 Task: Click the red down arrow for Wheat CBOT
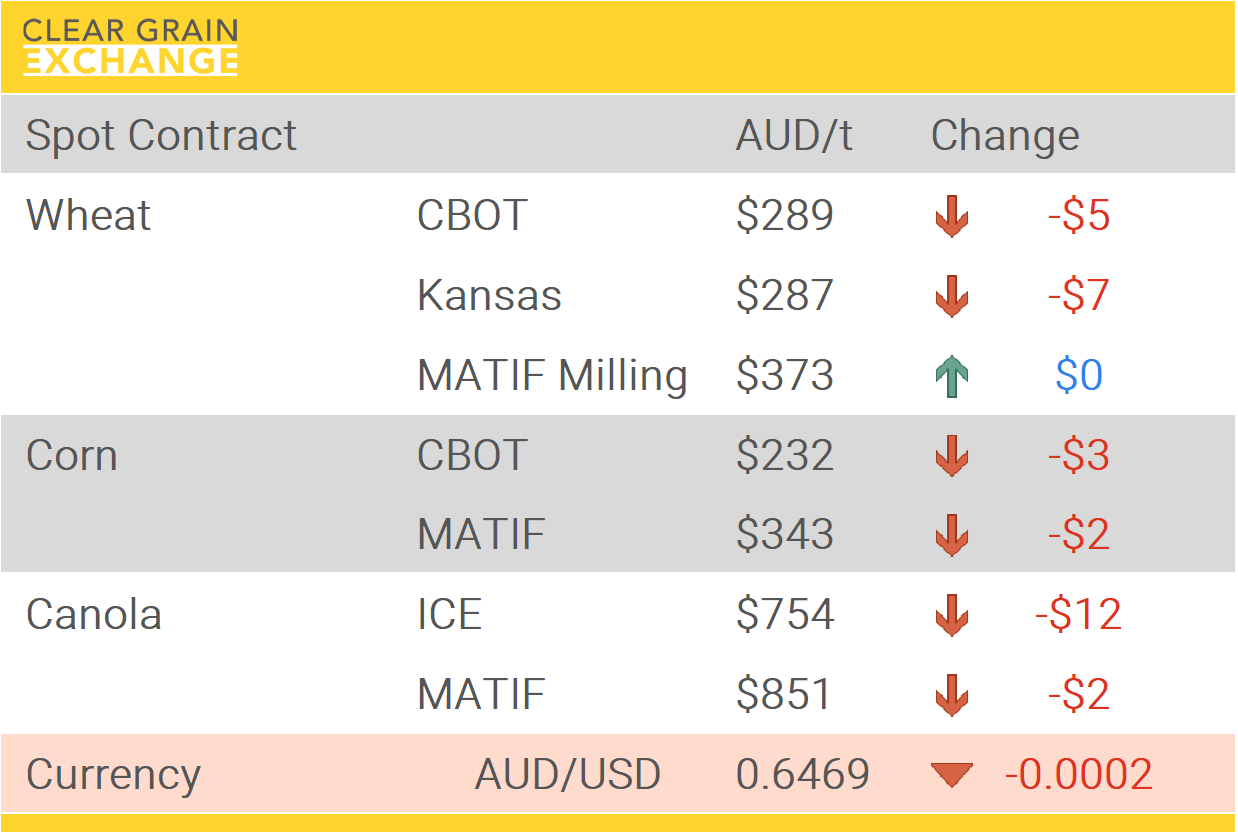coord(951,216)
